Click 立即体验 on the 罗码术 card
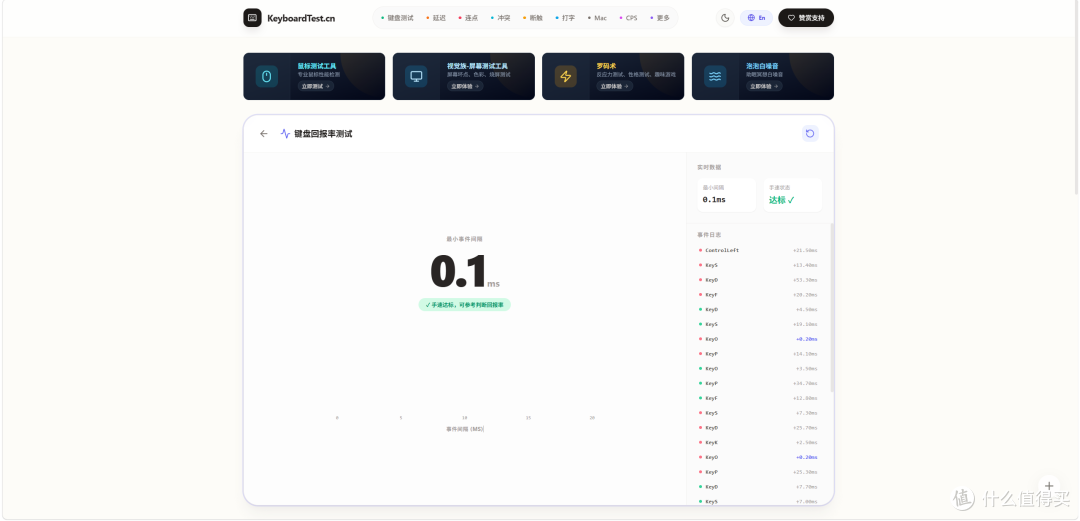1080x521 pixels. (614, 87)
